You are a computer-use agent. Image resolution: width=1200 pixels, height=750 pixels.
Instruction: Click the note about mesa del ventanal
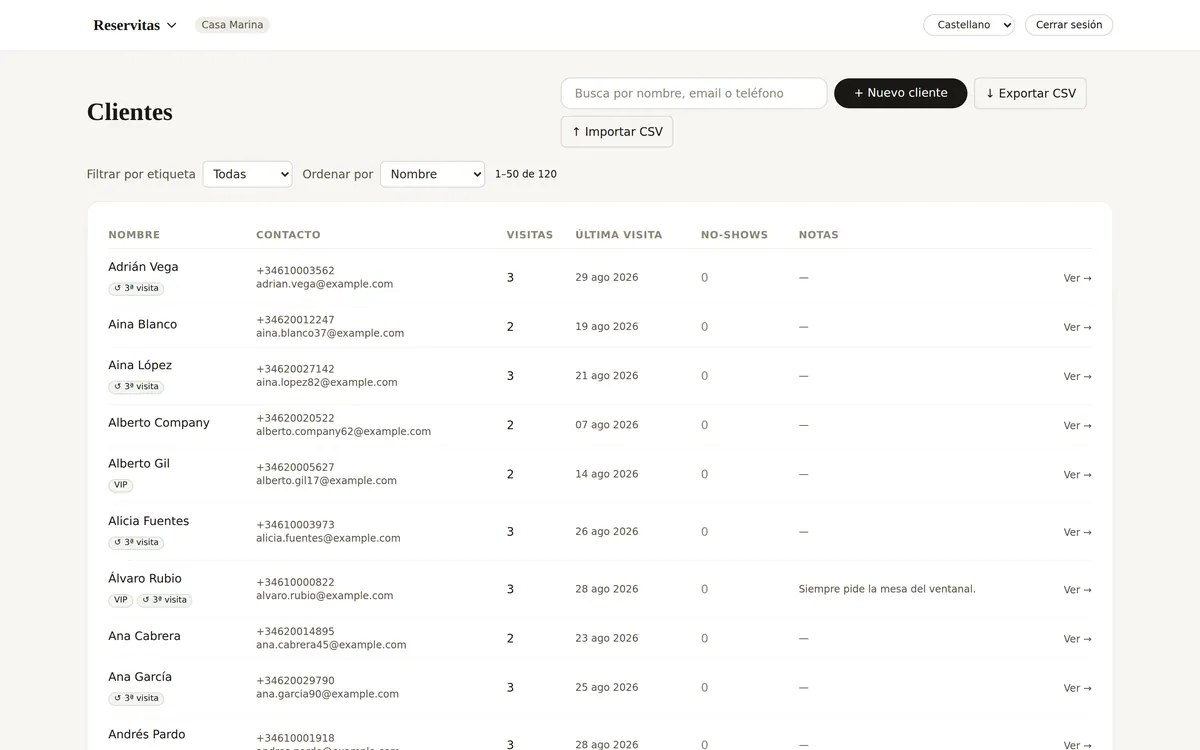[x=887, y=589]
